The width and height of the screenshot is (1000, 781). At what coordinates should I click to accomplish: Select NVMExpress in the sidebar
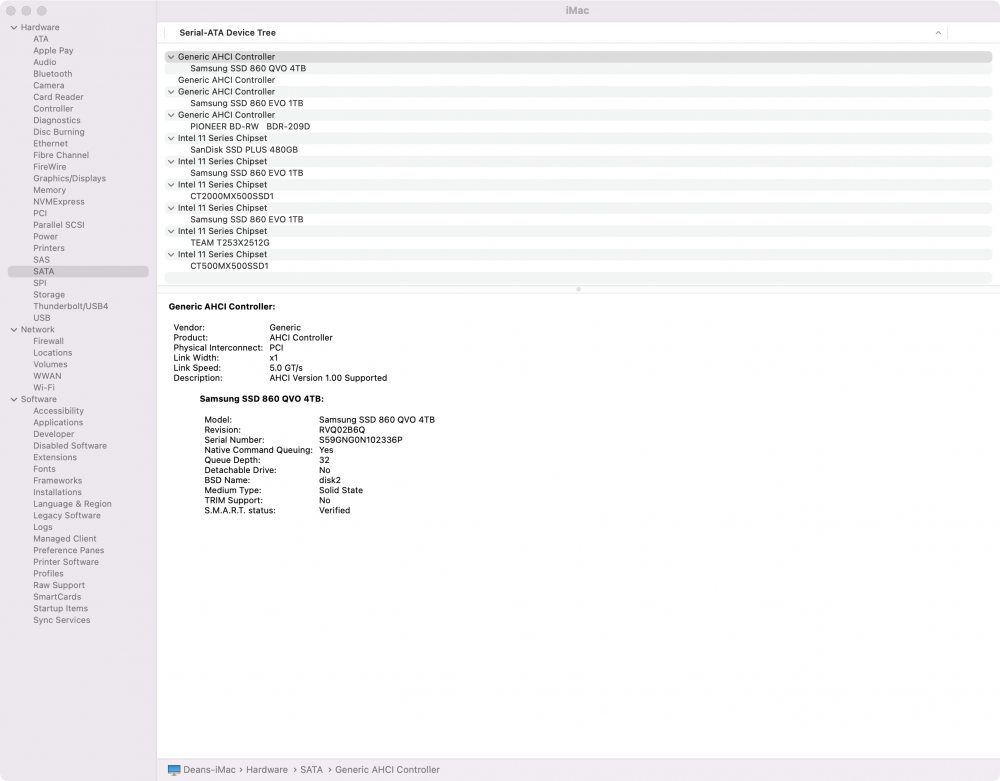[x=59, y=201]
